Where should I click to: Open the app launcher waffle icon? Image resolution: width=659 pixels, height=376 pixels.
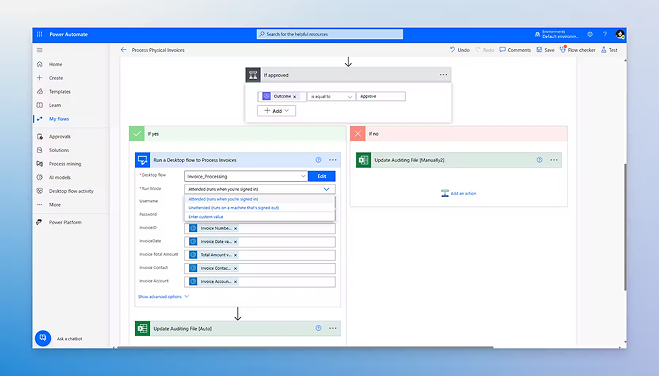coord(40,34)
